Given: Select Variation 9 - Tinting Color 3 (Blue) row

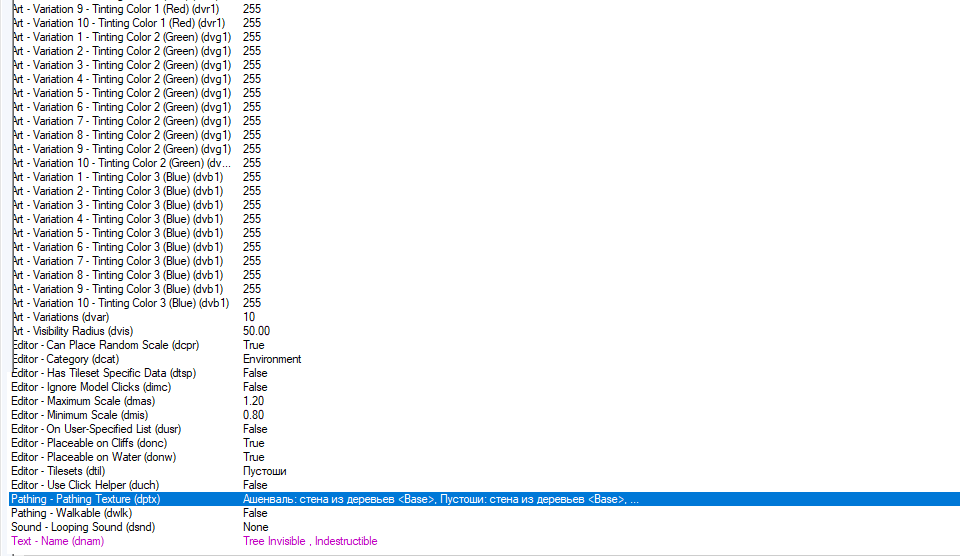Looking at the screenshot, I should [x=484, y=289].
